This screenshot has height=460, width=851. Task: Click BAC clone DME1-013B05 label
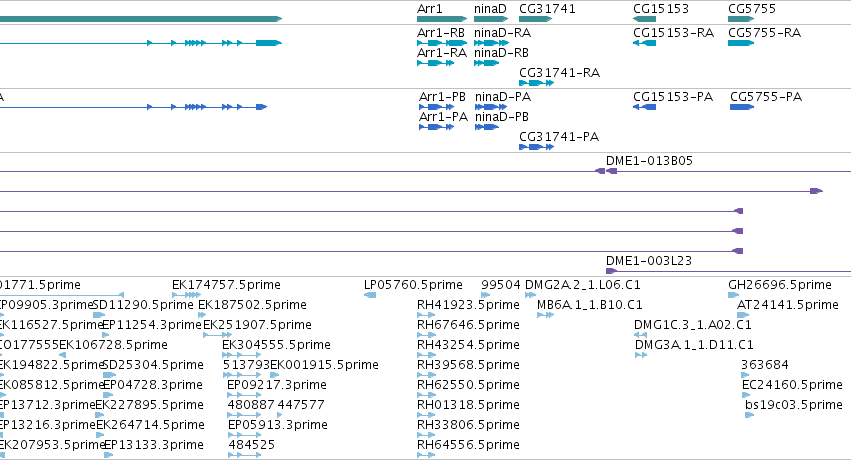point(649,161)
